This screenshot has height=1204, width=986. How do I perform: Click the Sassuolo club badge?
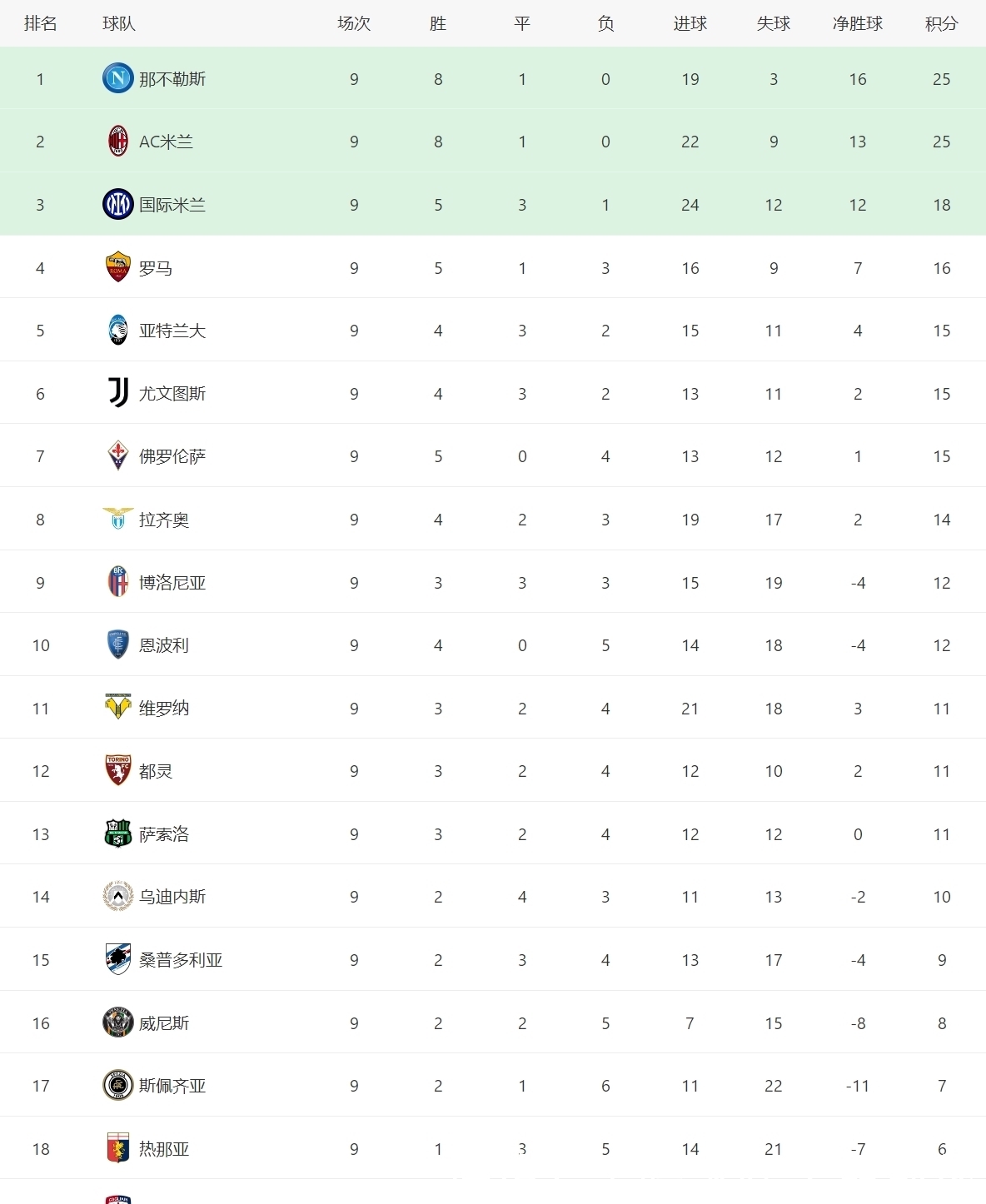click(118, 833)
